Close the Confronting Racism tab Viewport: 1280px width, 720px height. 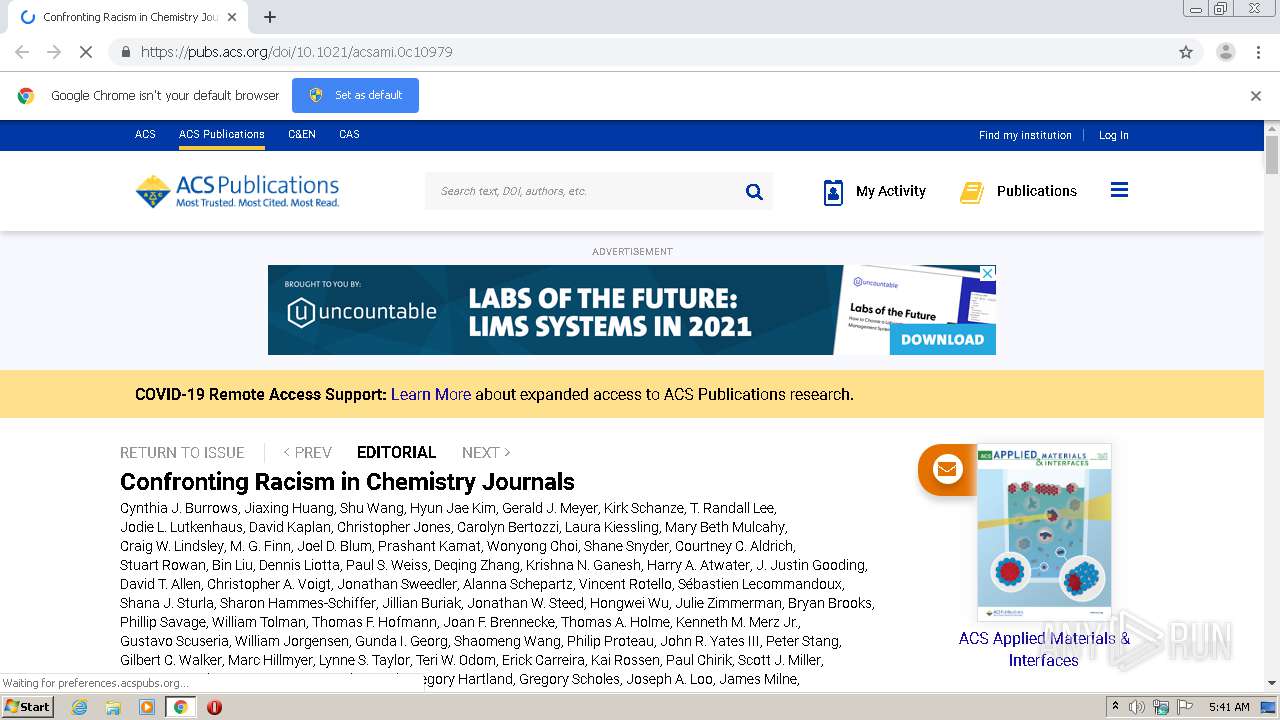(x=232, y=17)
